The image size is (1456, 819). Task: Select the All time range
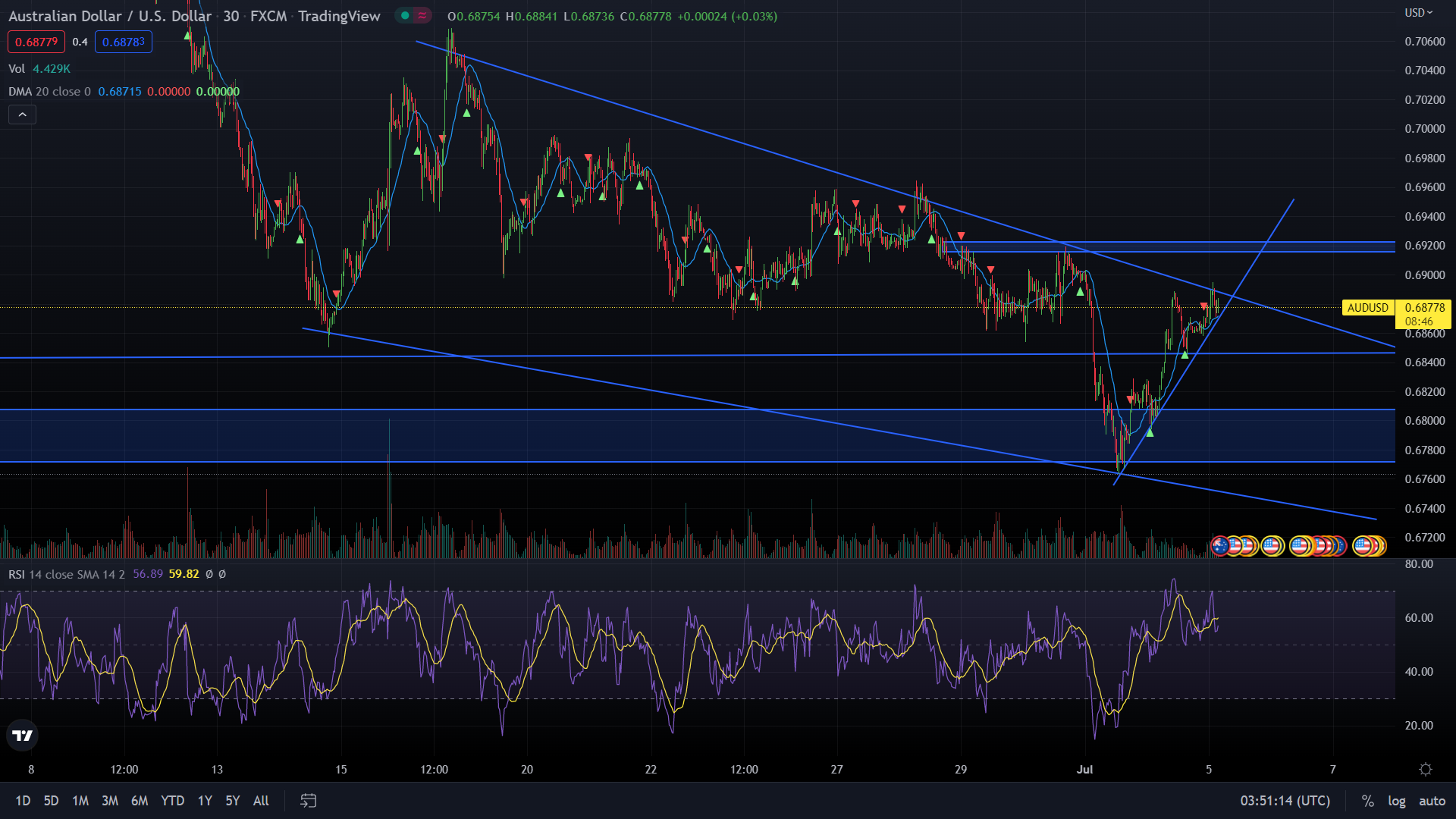pos(261,800)
